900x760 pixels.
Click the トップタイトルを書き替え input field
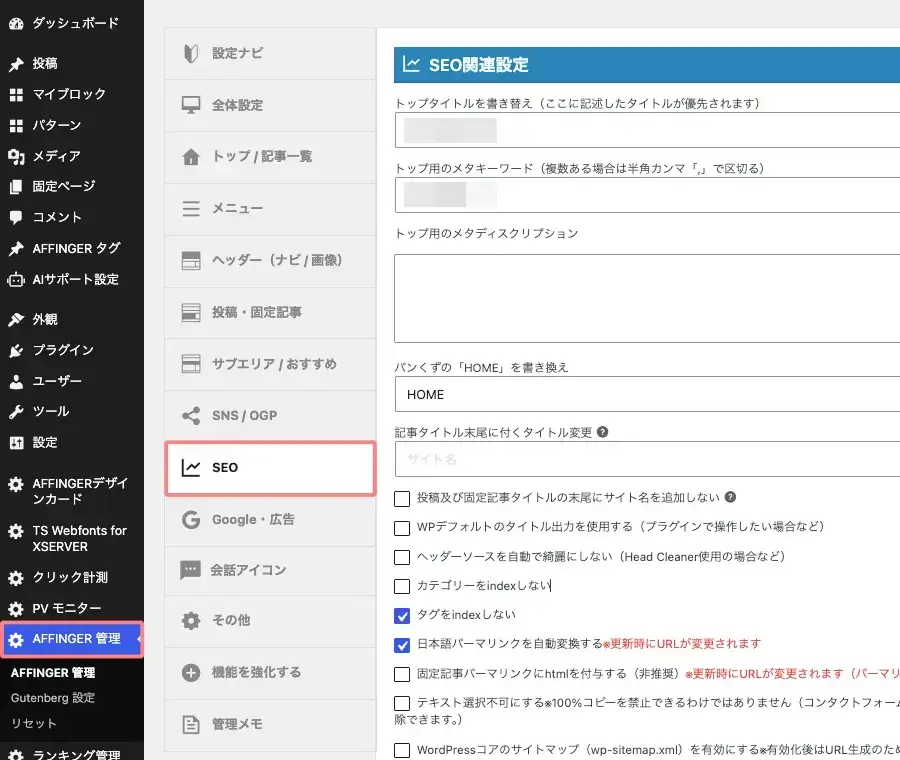[647, 130]
